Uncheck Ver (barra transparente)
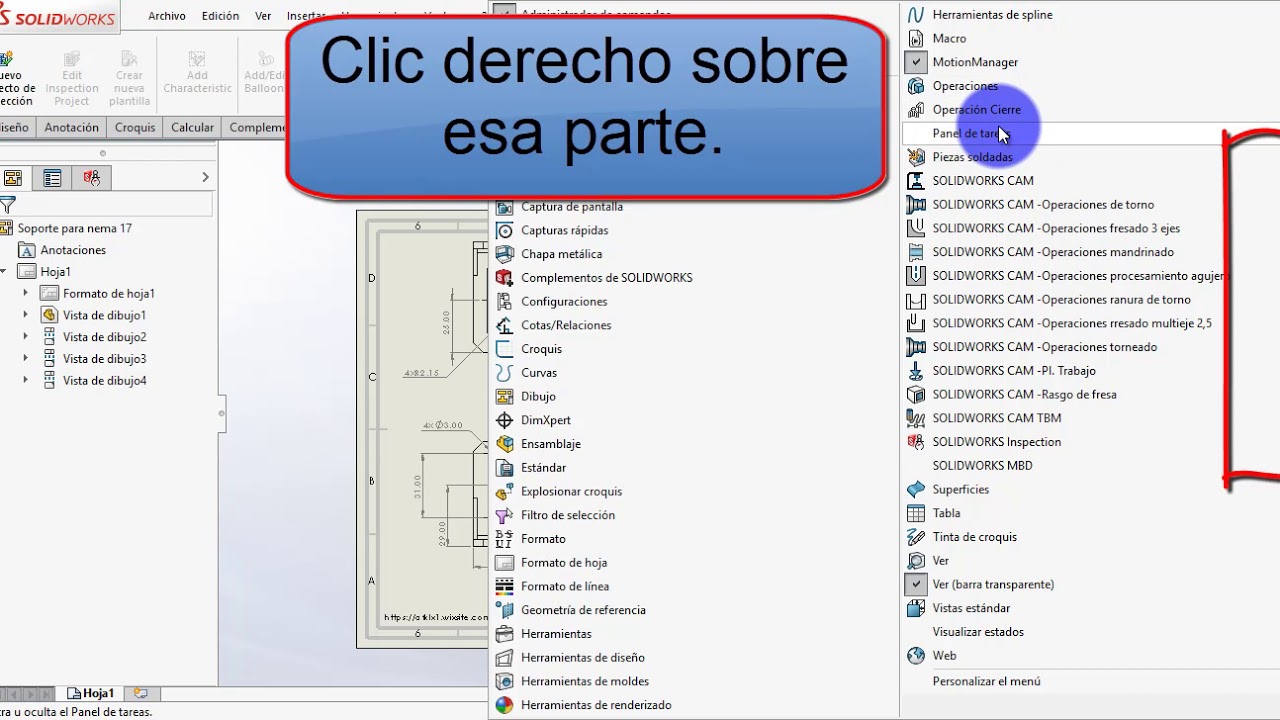The width and height of the screenshot is (1280, 720). tap(915, 584)
